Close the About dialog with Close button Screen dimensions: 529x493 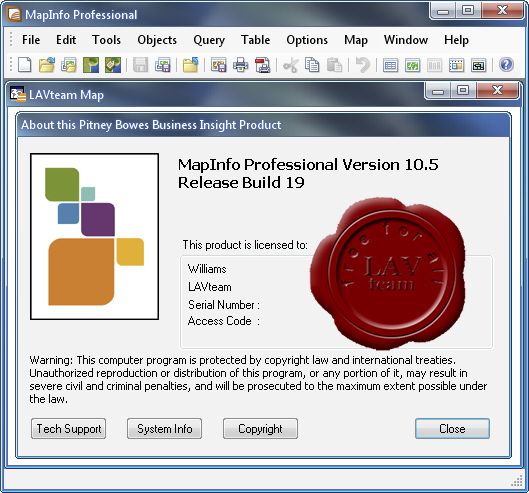coord(452,429)
